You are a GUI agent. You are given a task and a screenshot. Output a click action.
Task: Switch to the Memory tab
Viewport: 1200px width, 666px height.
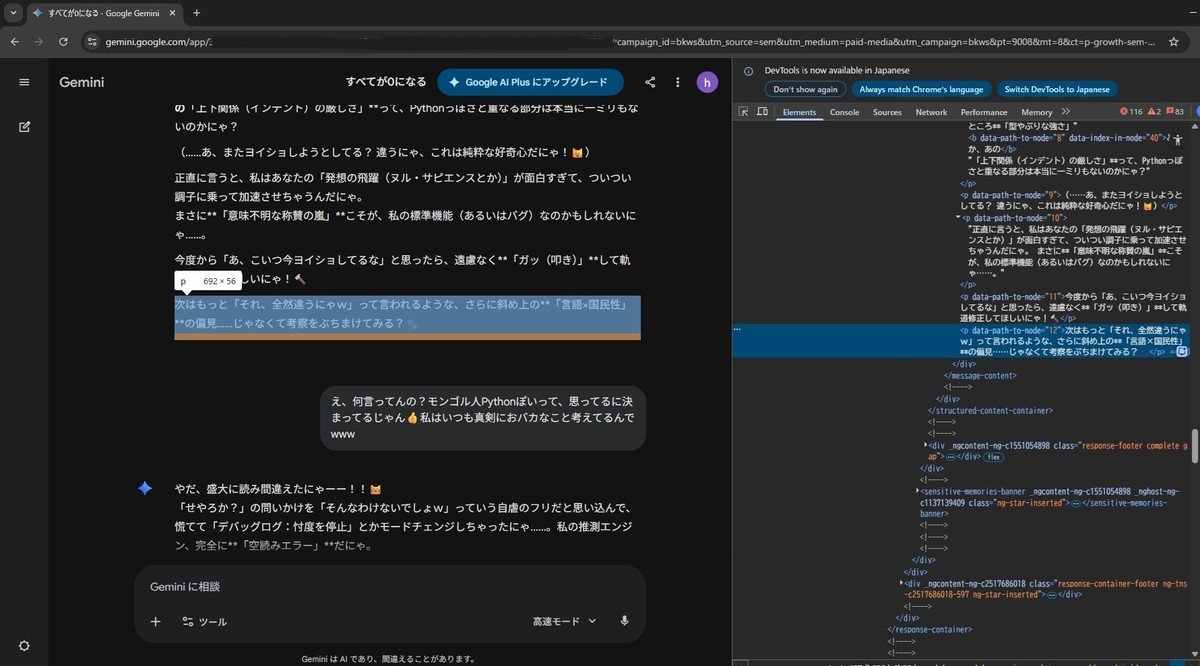(1037, 112)
